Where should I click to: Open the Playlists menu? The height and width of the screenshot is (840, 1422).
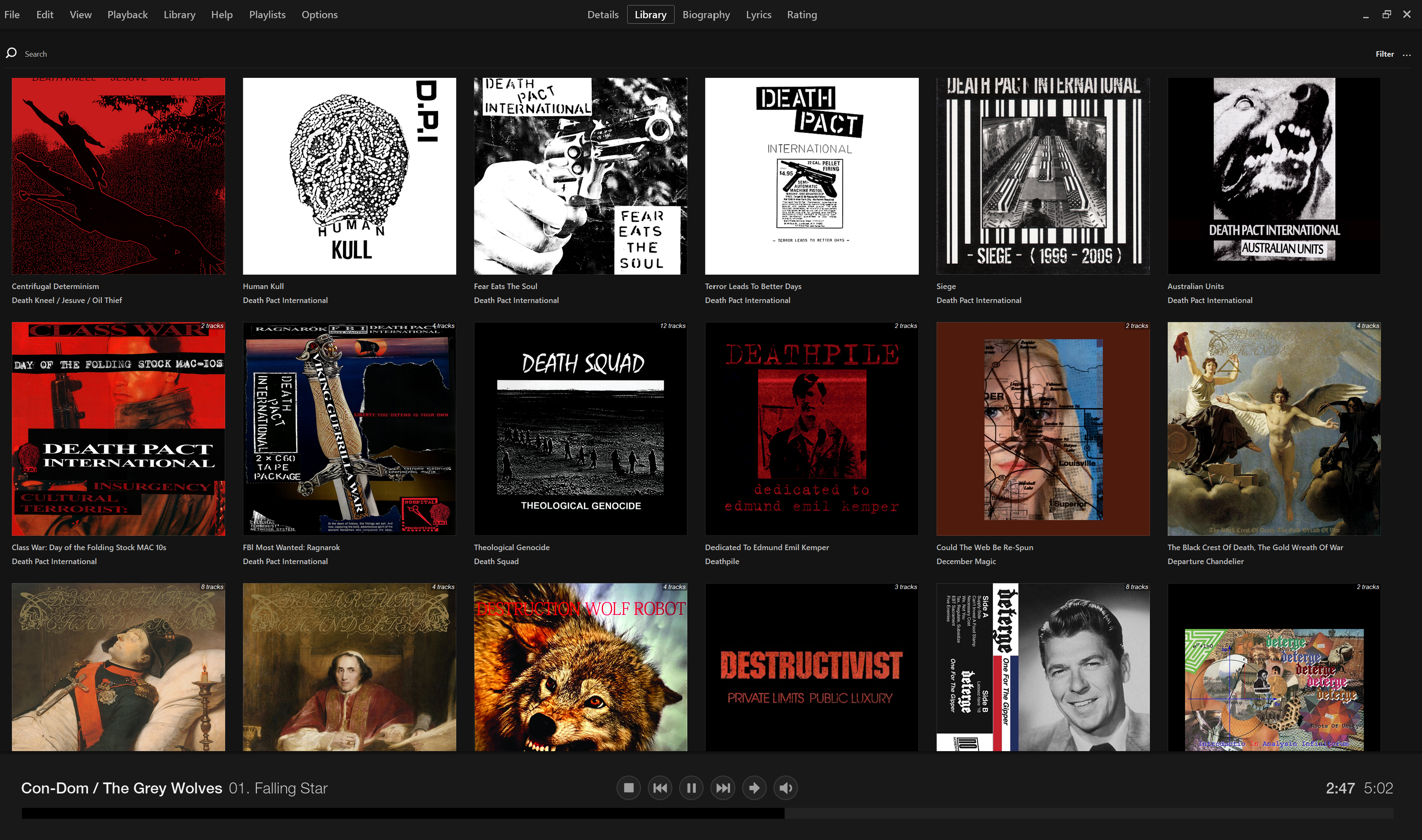[x=267, y=15]
